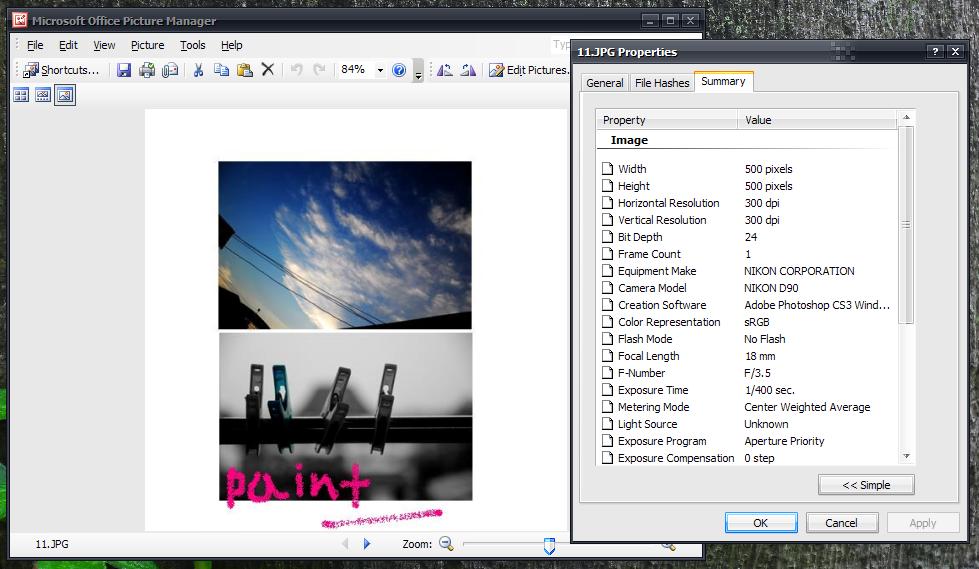Click OK in Properties dialog
Screen dimensions: 979x569
760,523
